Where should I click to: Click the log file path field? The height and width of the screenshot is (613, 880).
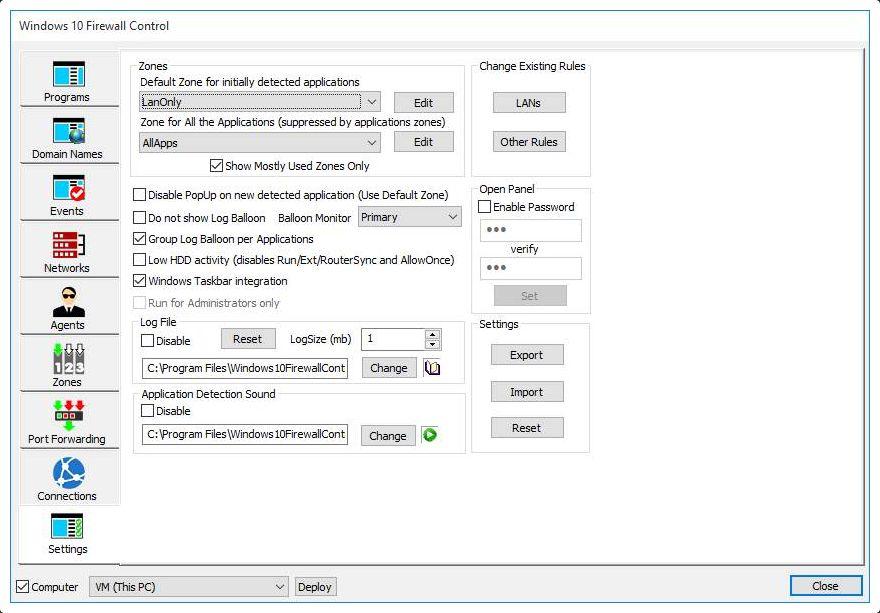245,368
